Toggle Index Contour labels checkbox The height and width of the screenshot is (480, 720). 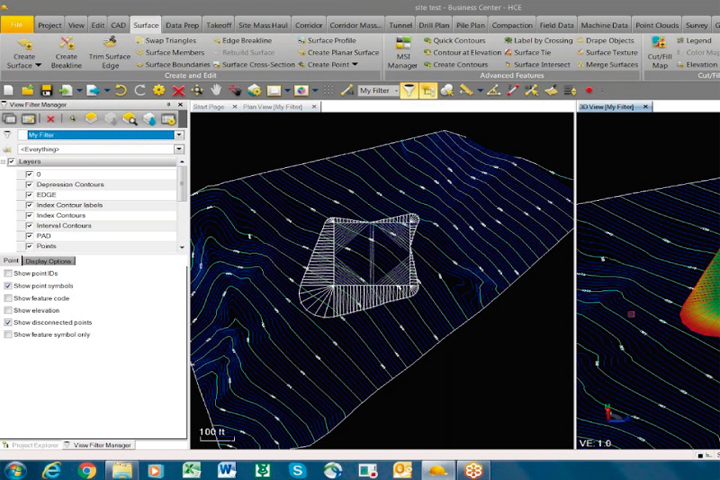click(x=29, y=205)
